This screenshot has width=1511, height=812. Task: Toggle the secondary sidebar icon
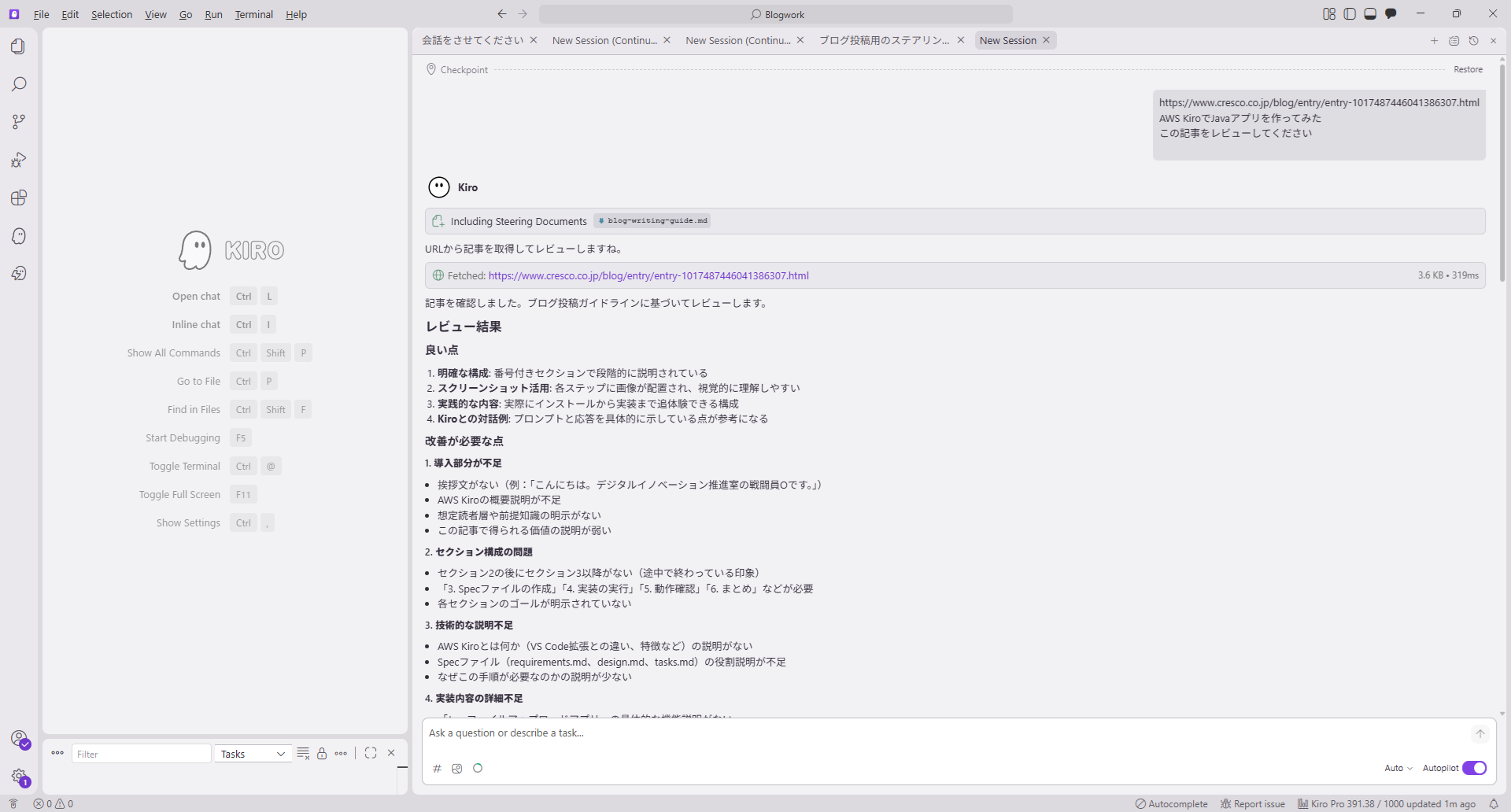tap(1350, 13)
